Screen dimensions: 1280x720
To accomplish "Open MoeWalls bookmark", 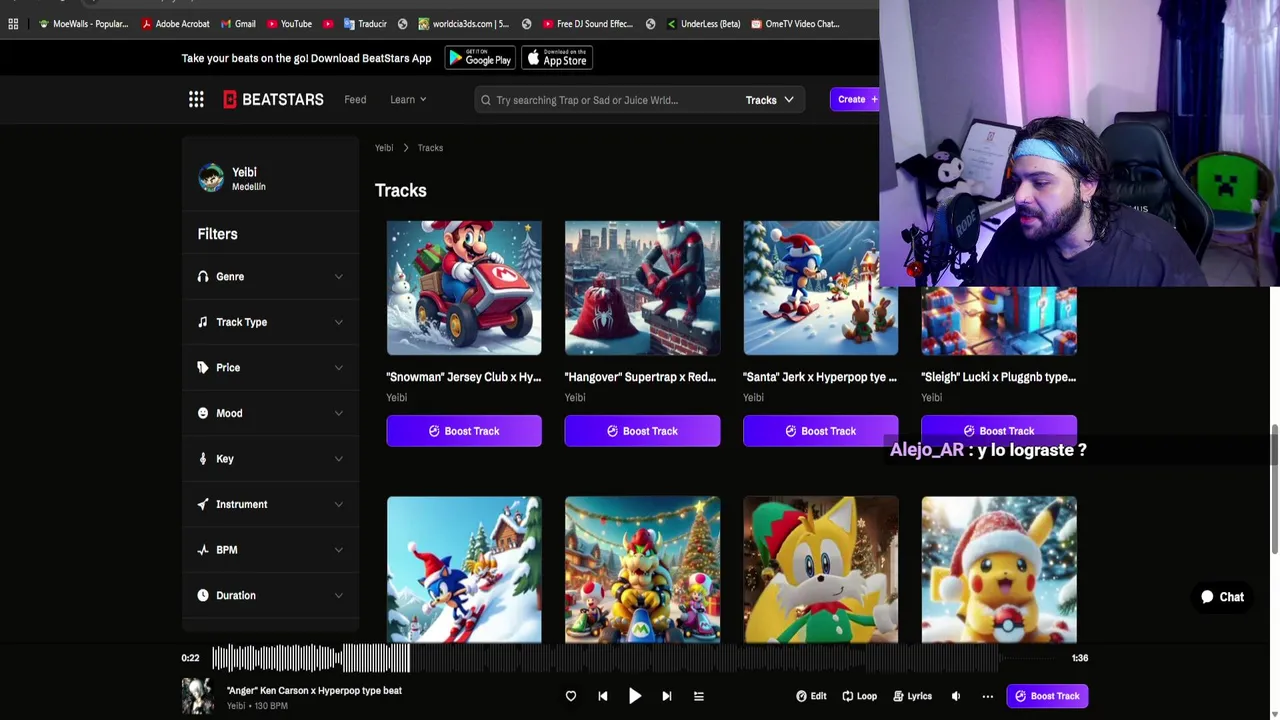I will tap(83, 24).
